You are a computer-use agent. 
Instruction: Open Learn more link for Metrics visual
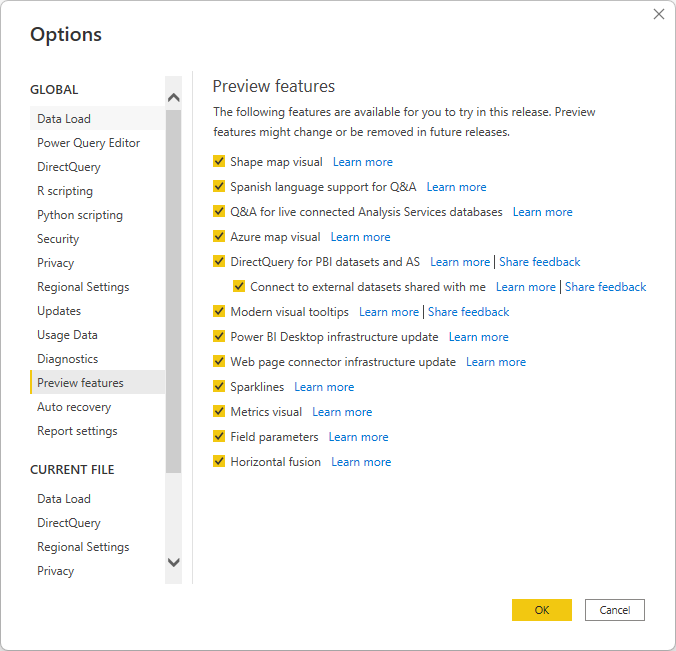click(342, 412)
